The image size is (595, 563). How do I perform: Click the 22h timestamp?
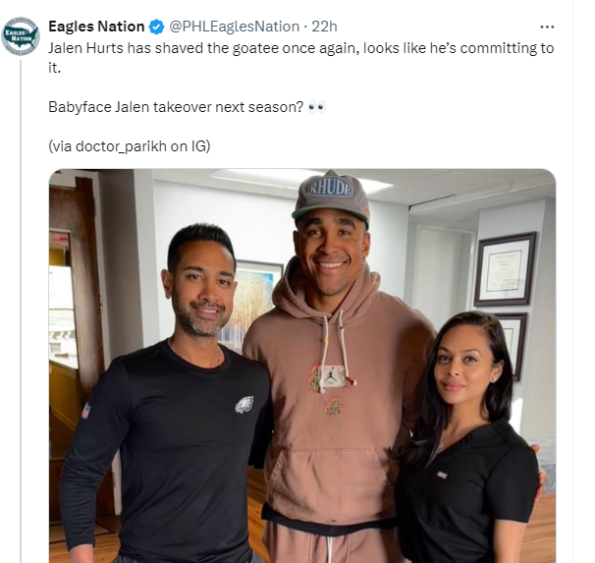pos(324,27)
